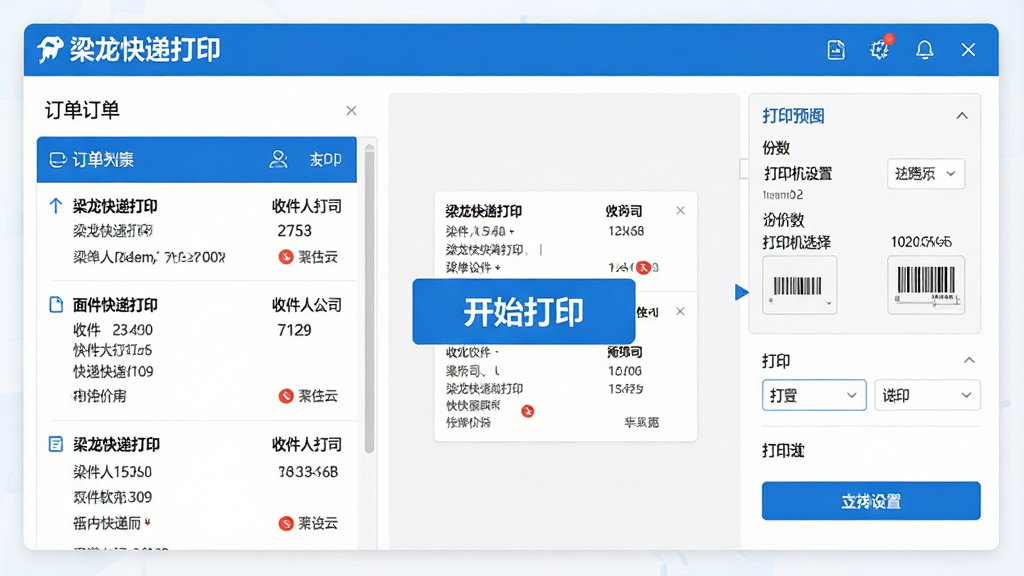Viewport: 1024px width, 576px height.
Task: Click the label right of the user icon
Action: [325, 159]
